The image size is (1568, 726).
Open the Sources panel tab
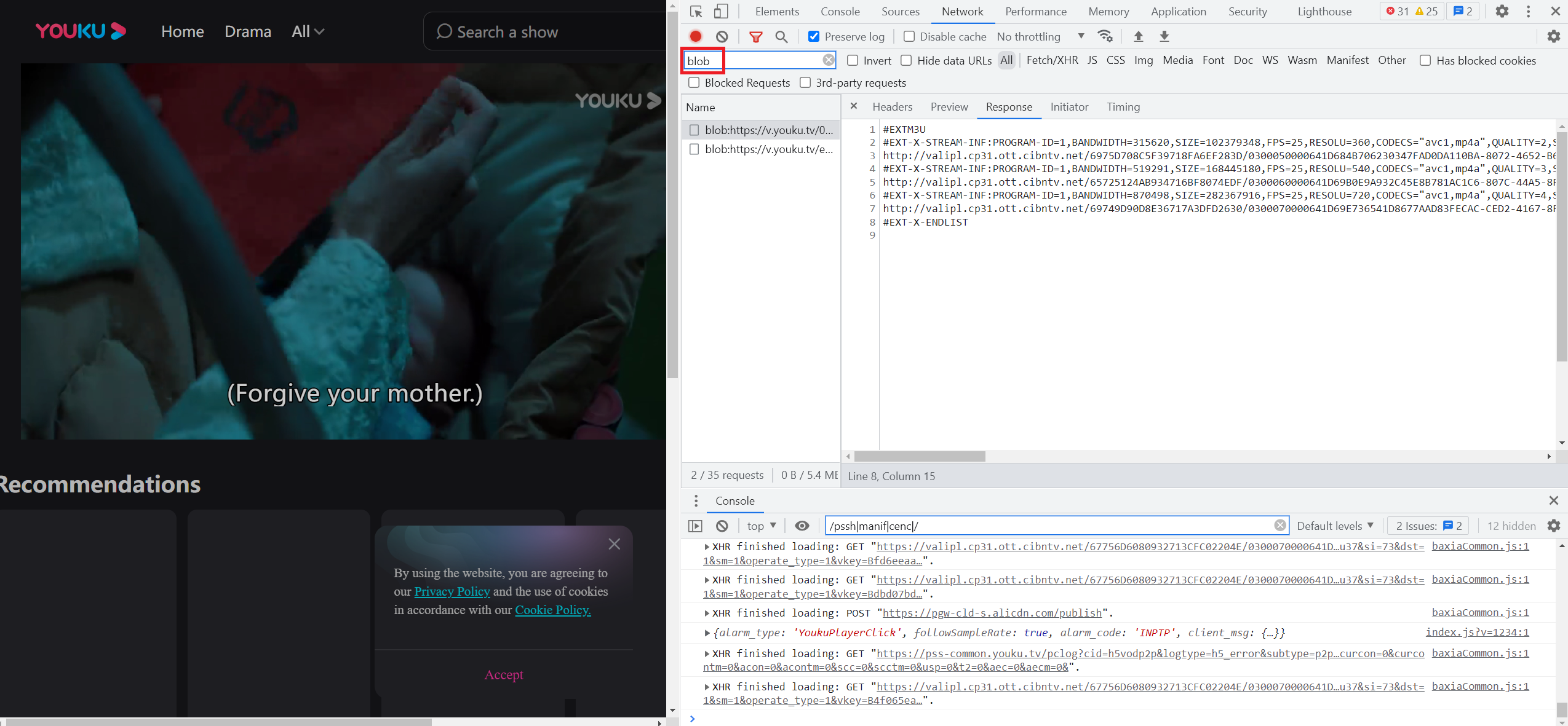[x=900, y=11]
